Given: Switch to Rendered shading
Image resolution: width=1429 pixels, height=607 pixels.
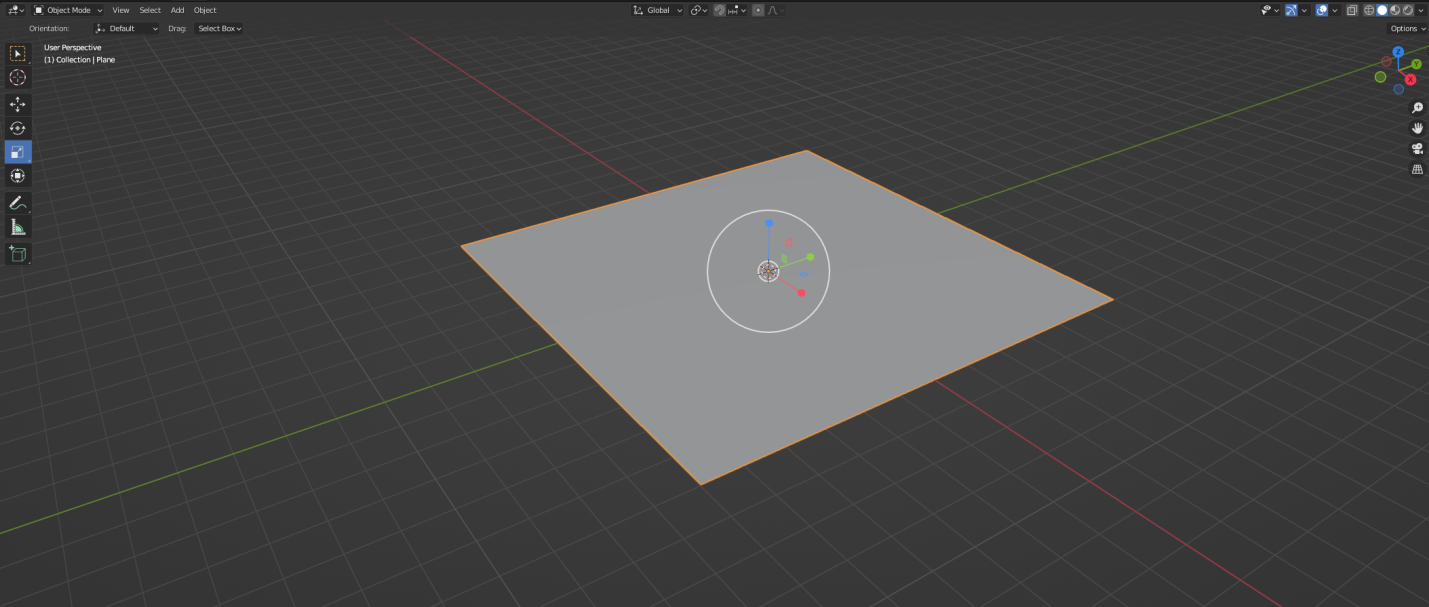Looking at the screenshot, I should pos(1408,10).
